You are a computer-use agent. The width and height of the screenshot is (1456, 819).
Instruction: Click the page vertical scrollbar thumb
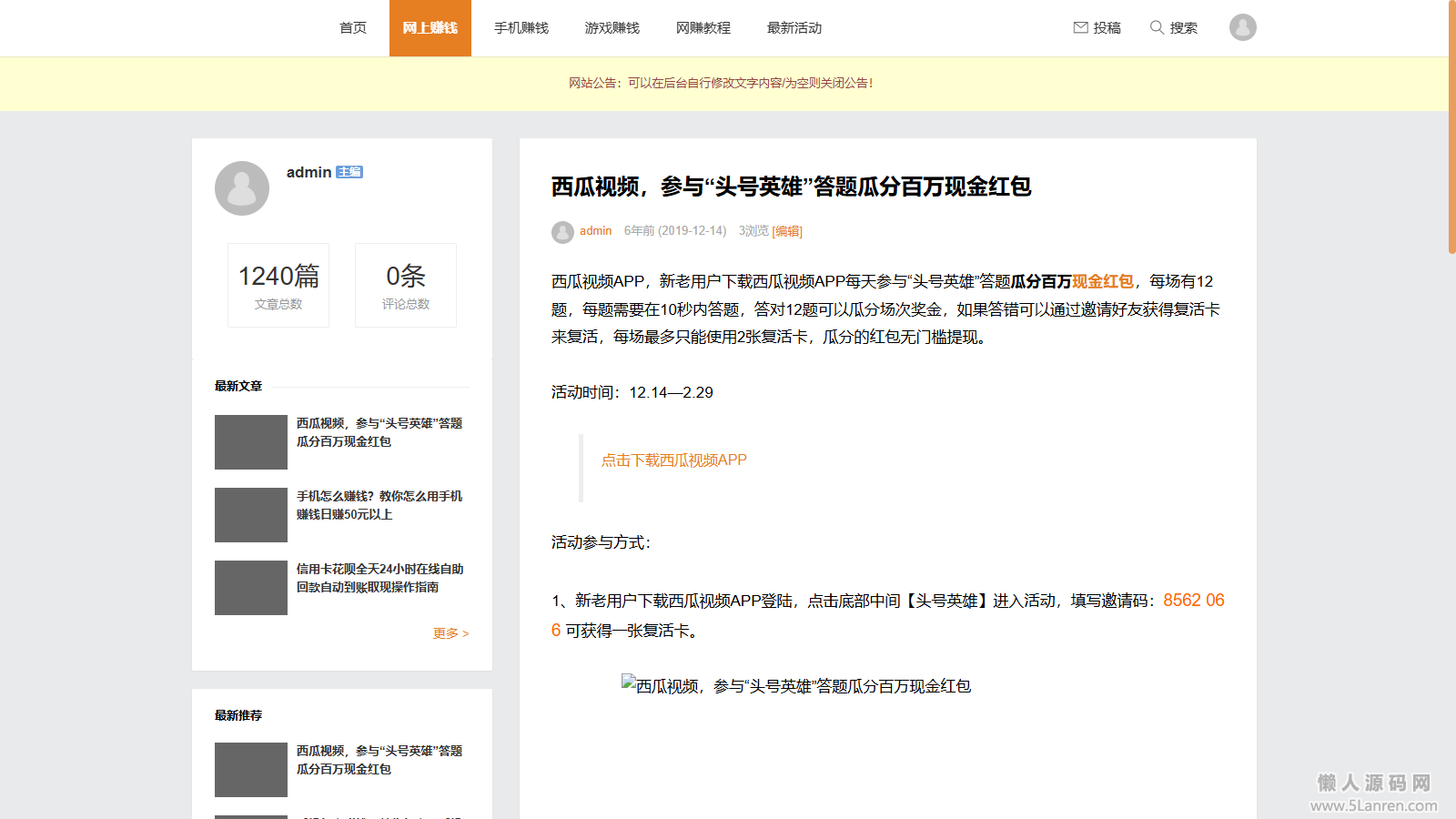(1451, 127)
